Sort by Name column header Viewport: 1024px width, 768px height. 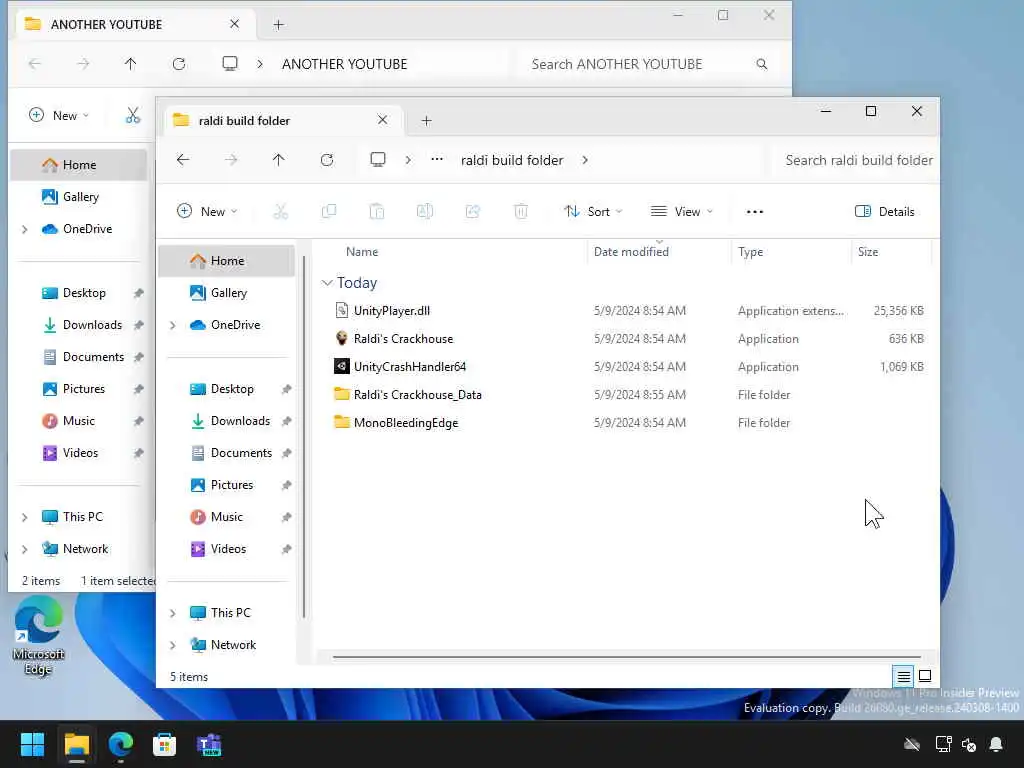(x=362, y=252)
